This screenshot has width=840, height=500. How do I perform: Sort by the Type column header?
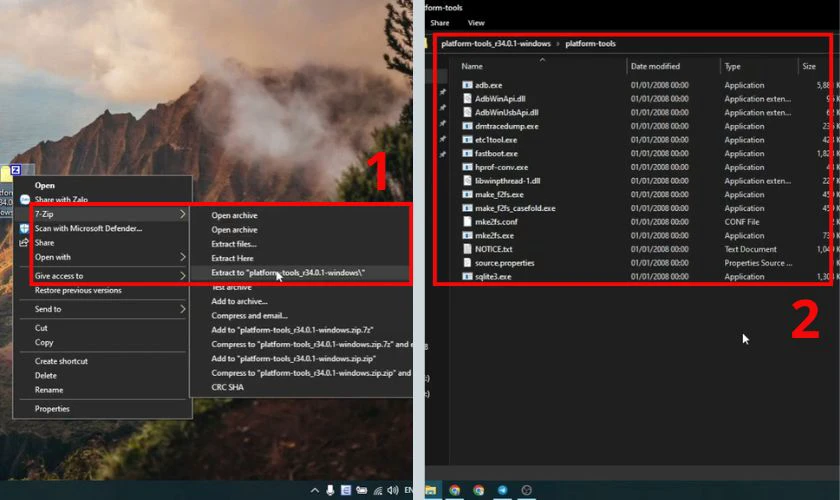point(732,66)
